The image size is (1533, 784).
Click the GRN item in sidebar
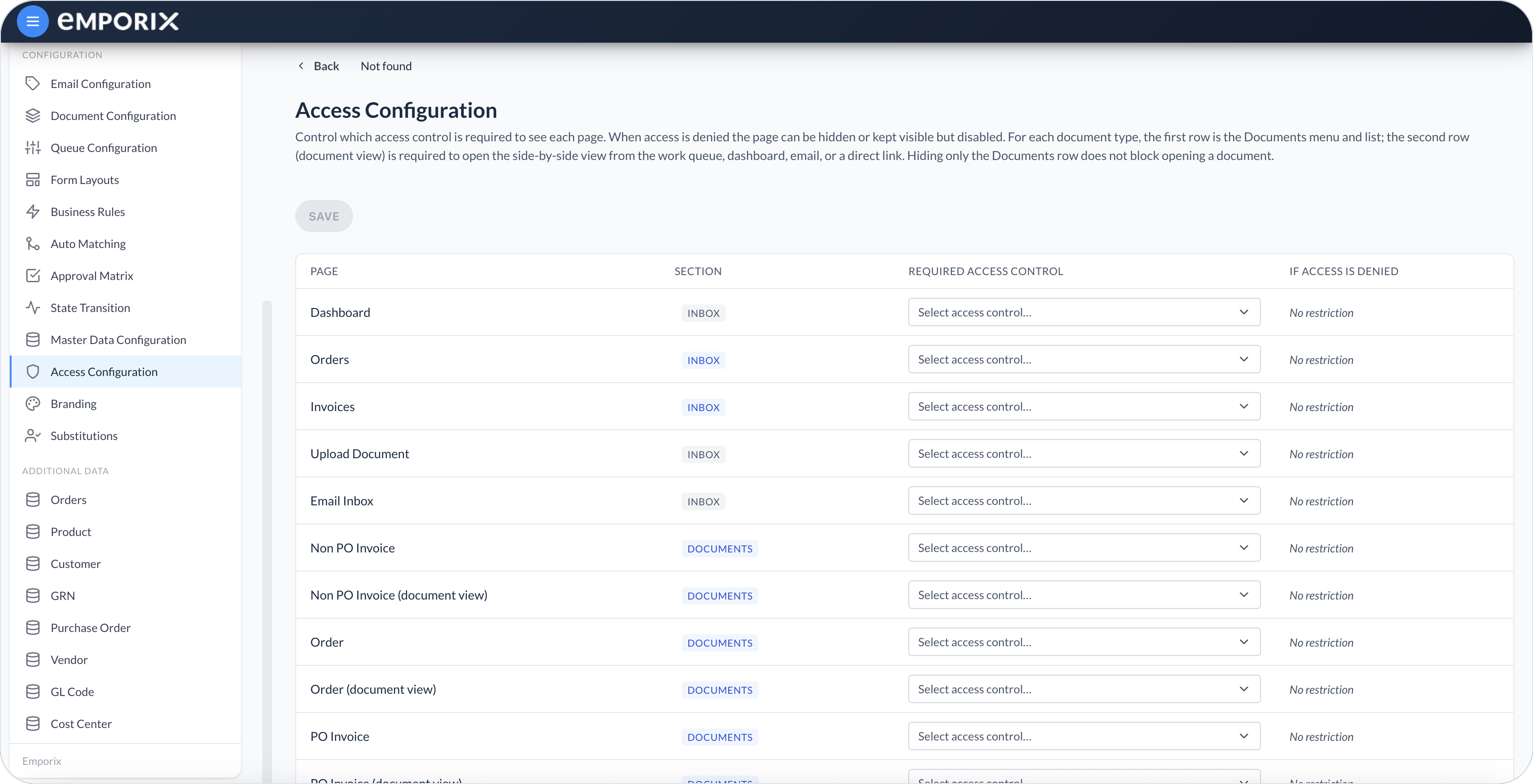[x=125, y=596]
